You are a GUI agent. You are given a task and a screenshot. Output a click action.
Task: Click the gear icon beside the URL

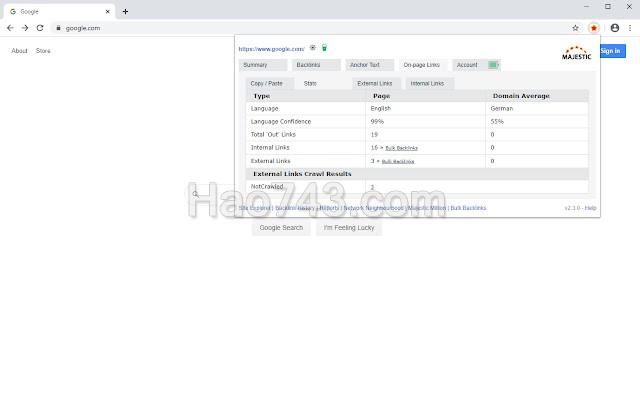[313, 48]
